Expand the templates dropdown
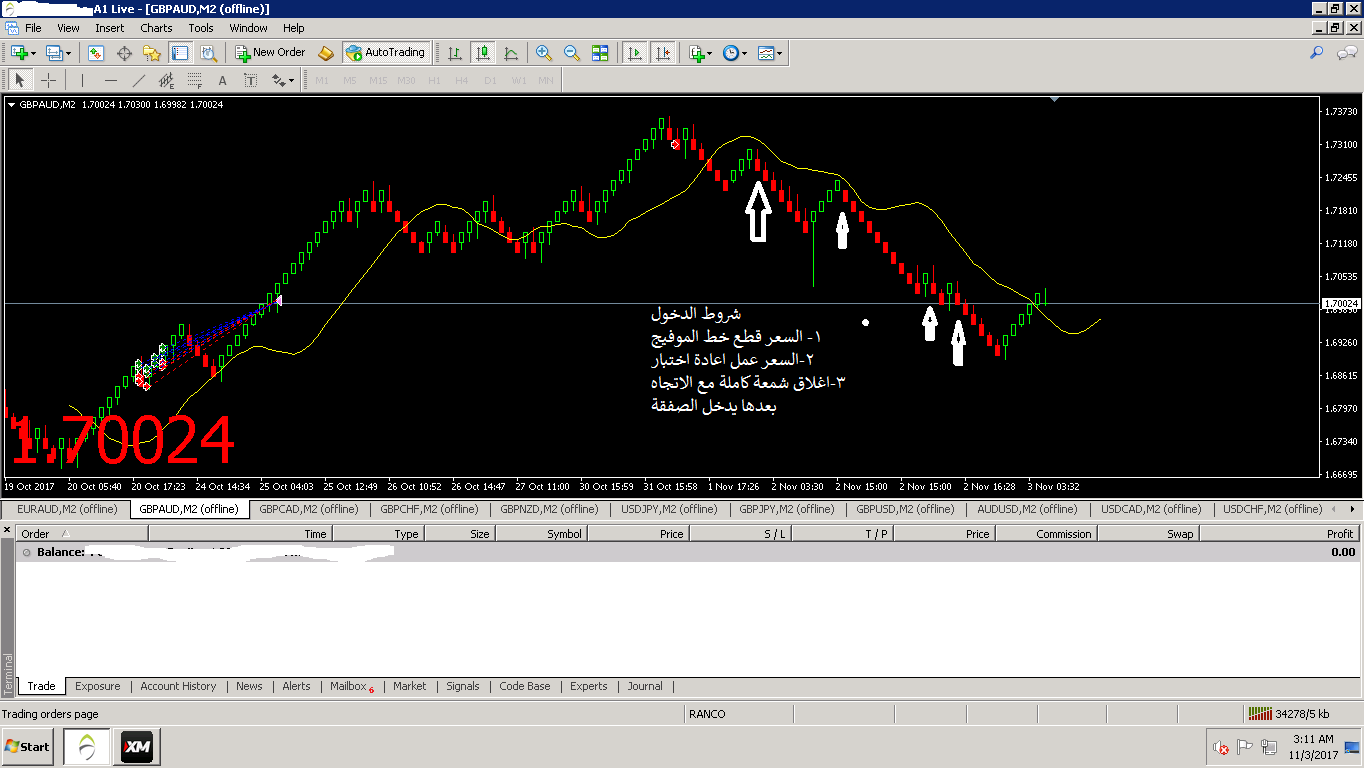Image resolution: width=1364 pixels, height=768 pixels. coord(780,53)
